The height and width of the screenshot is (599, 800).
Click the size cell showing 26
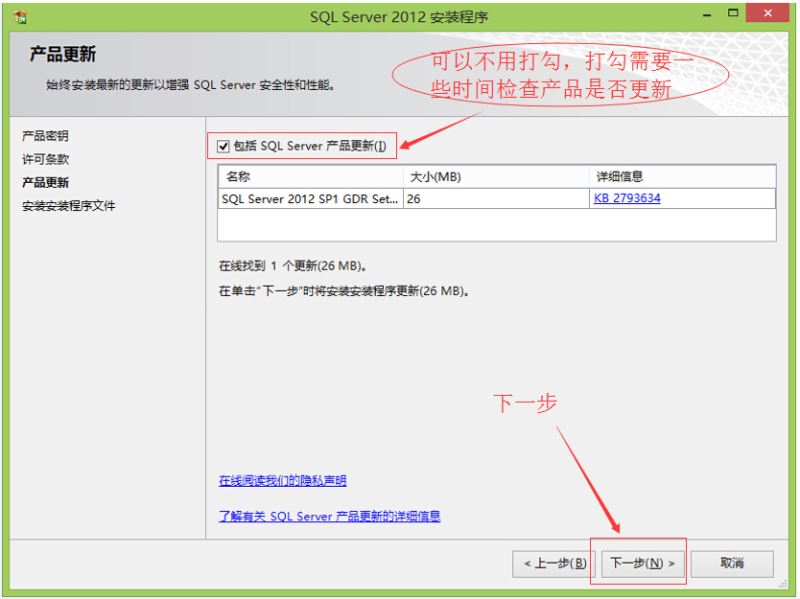496,198
